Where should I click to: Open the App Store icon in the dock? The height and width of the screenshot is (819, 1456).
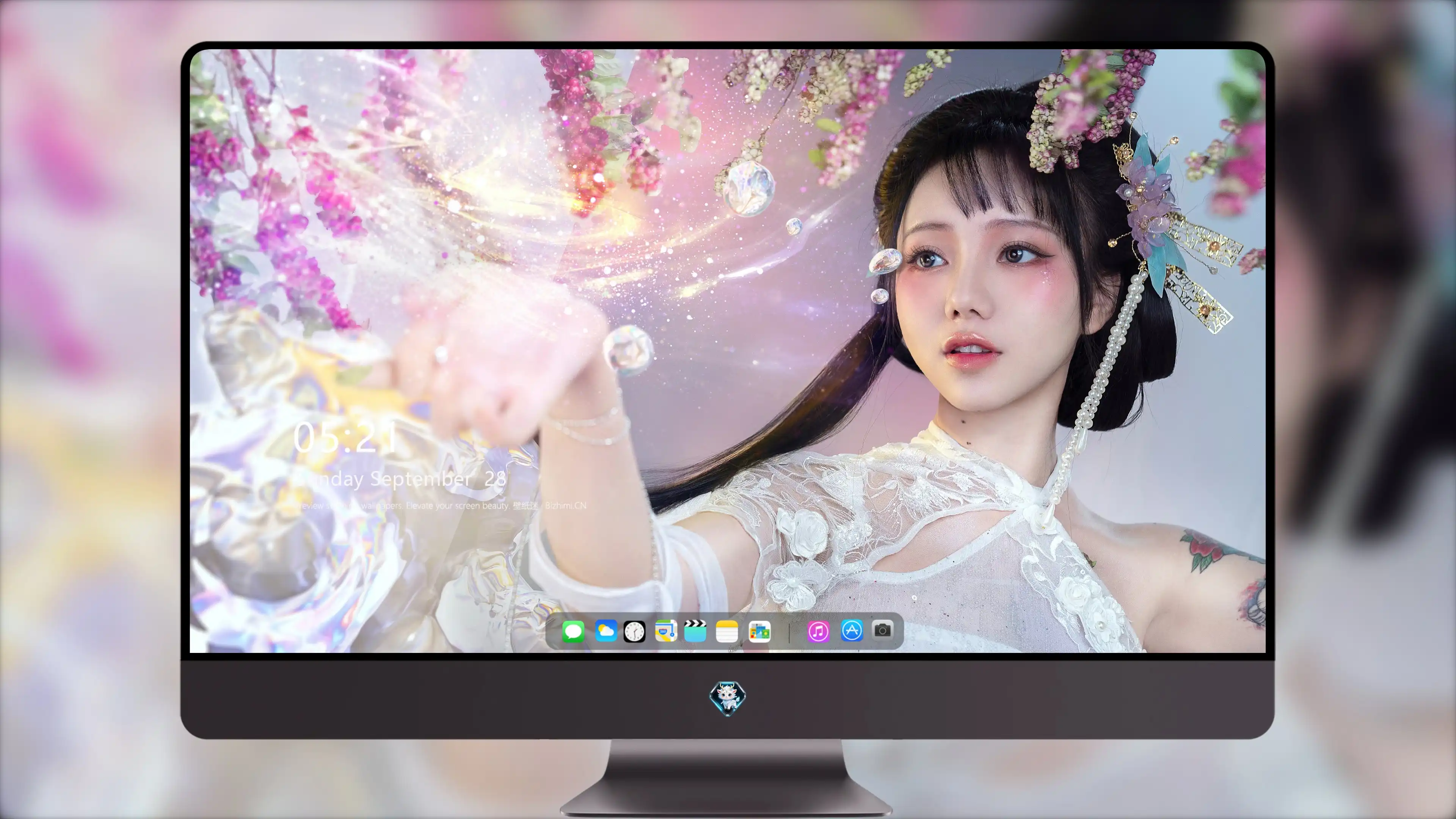[x=852, y=630]
